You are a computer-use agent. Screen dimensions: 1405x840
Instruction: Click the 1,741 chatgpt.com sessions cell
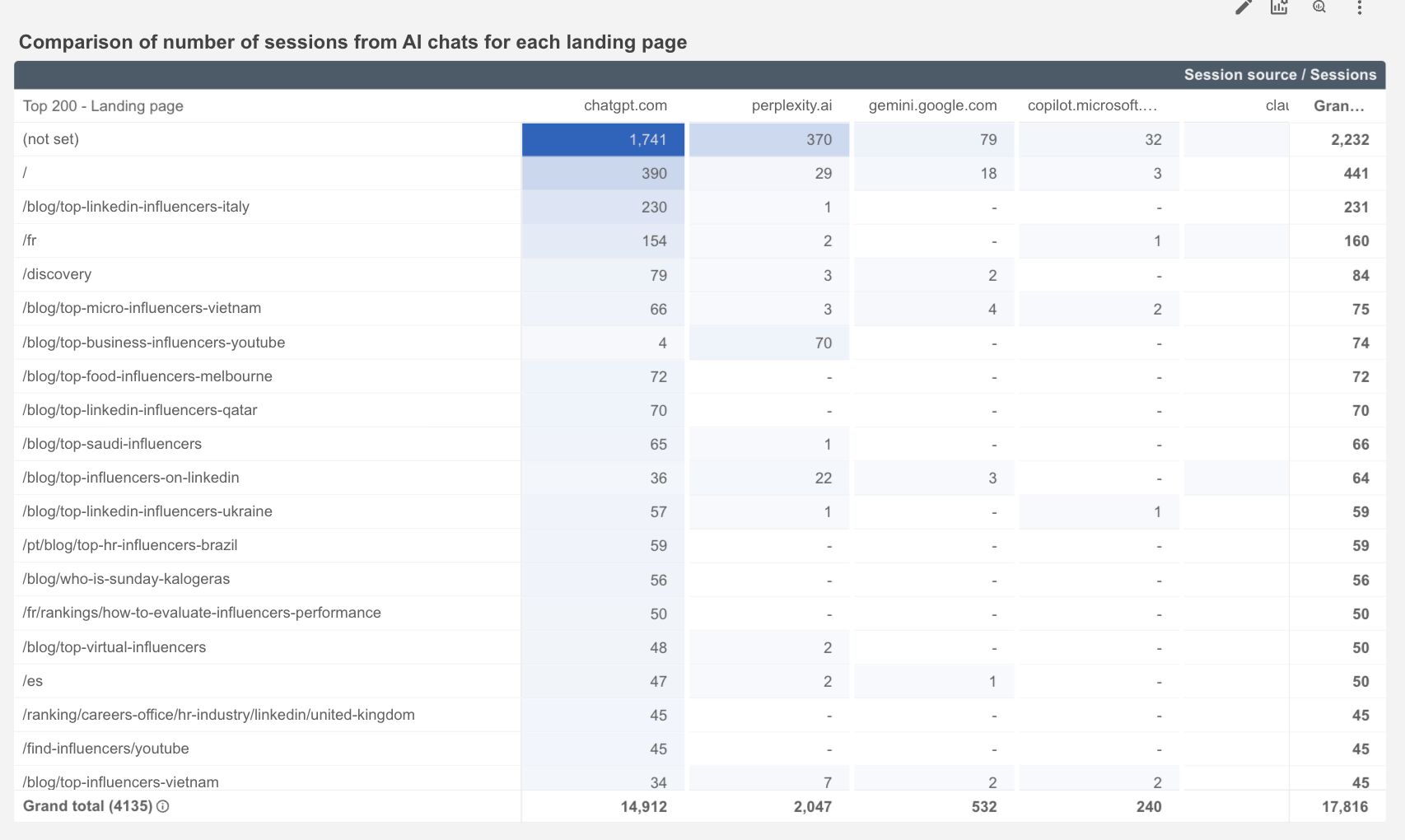coord(646,140)
